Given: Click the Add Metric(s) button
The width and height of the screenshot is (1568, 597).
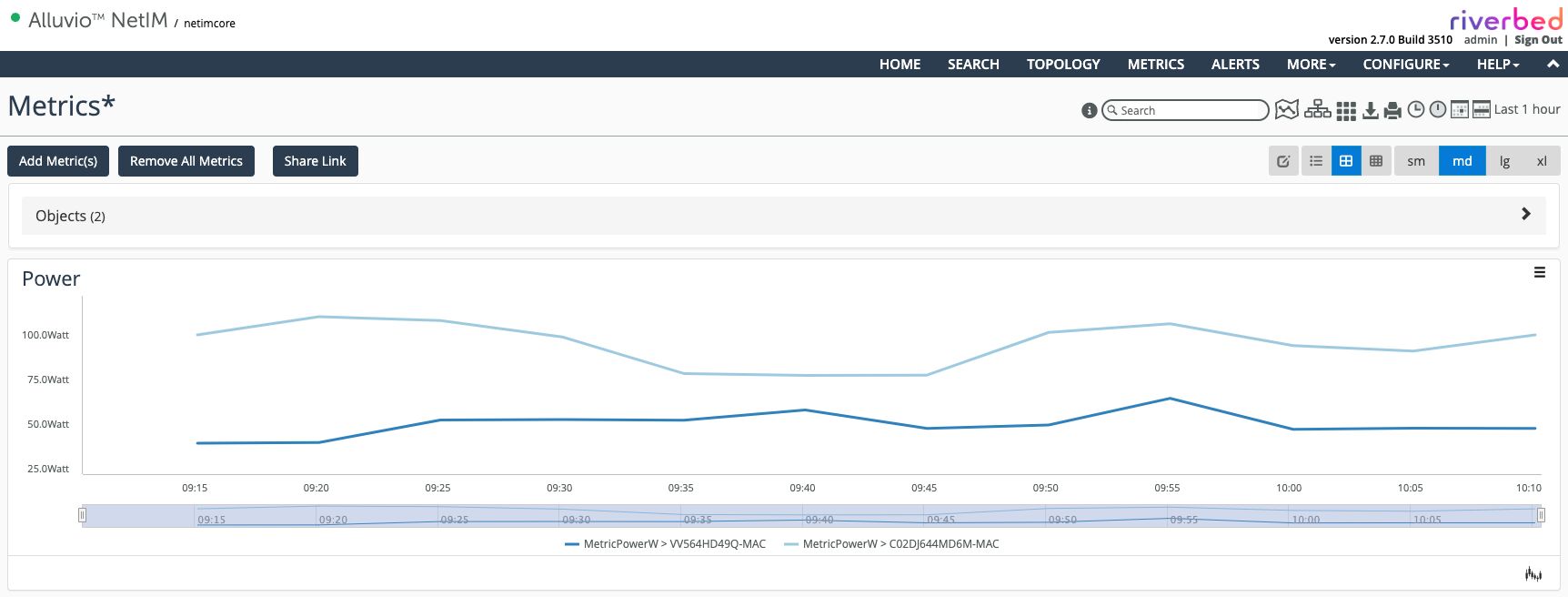Looking at the screenshot, I should [x=58, y=161].
